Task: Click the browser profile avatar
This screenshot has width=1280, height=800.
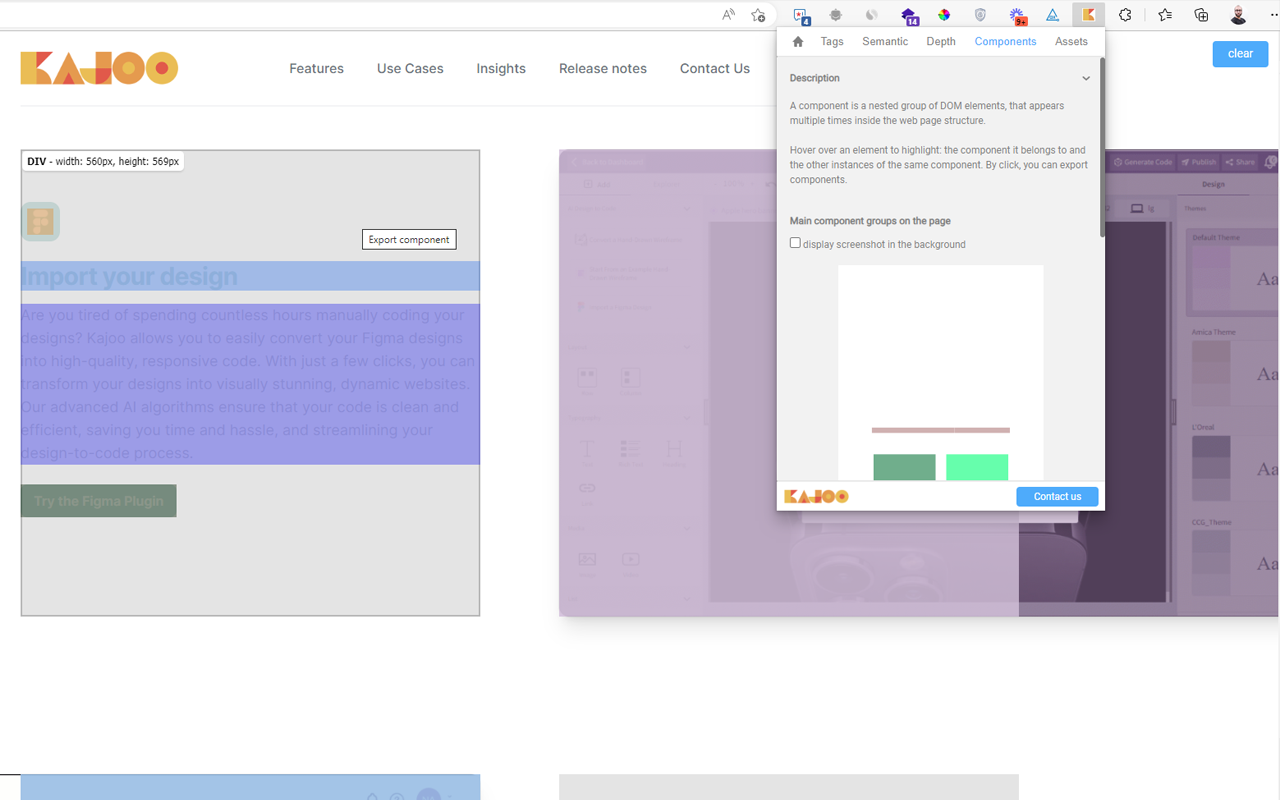Action: 1237,15
